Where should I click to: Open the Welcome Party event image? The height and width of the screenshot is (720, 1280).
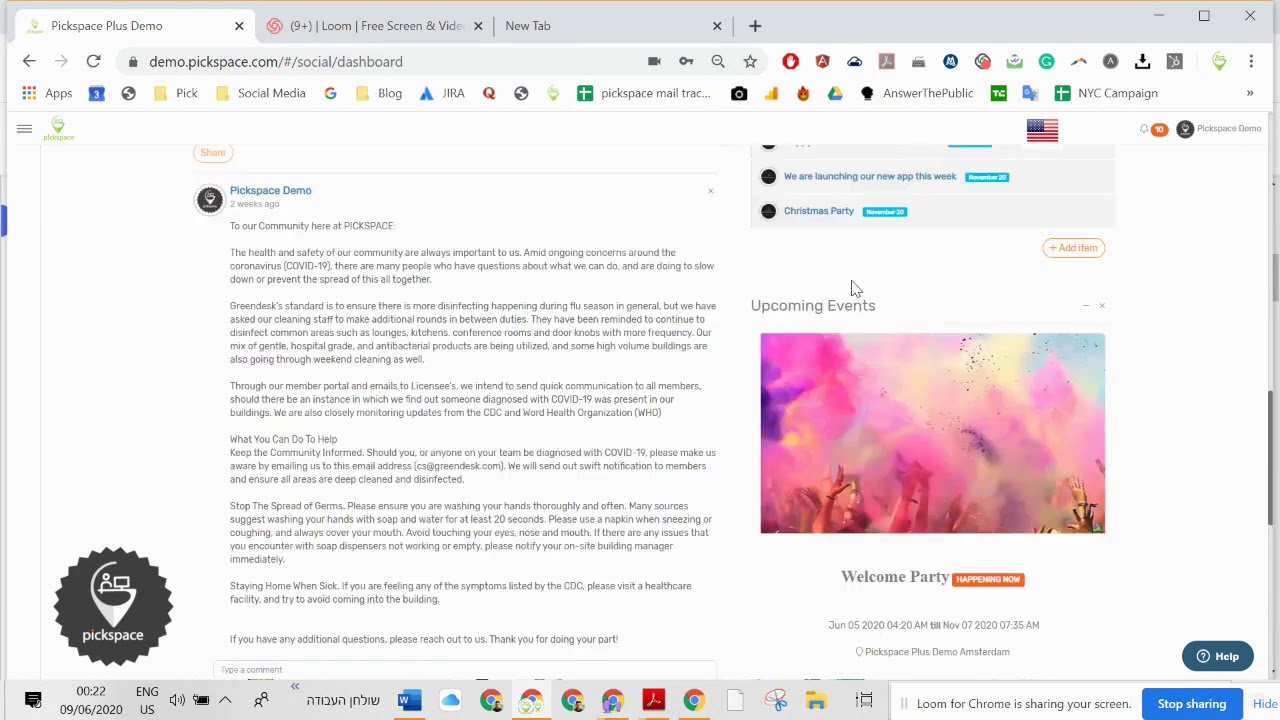(x=932, y=433)
